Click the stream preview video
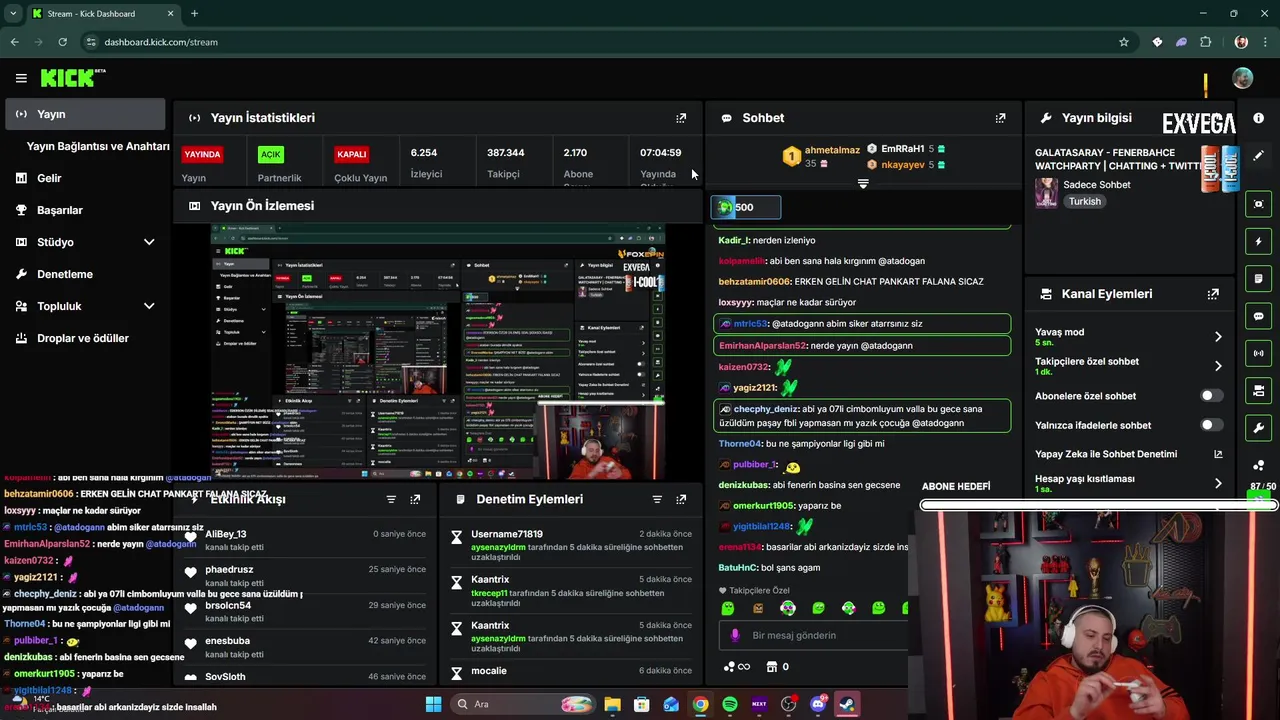This screenshot has height=720, width=1280. (438, 352)
